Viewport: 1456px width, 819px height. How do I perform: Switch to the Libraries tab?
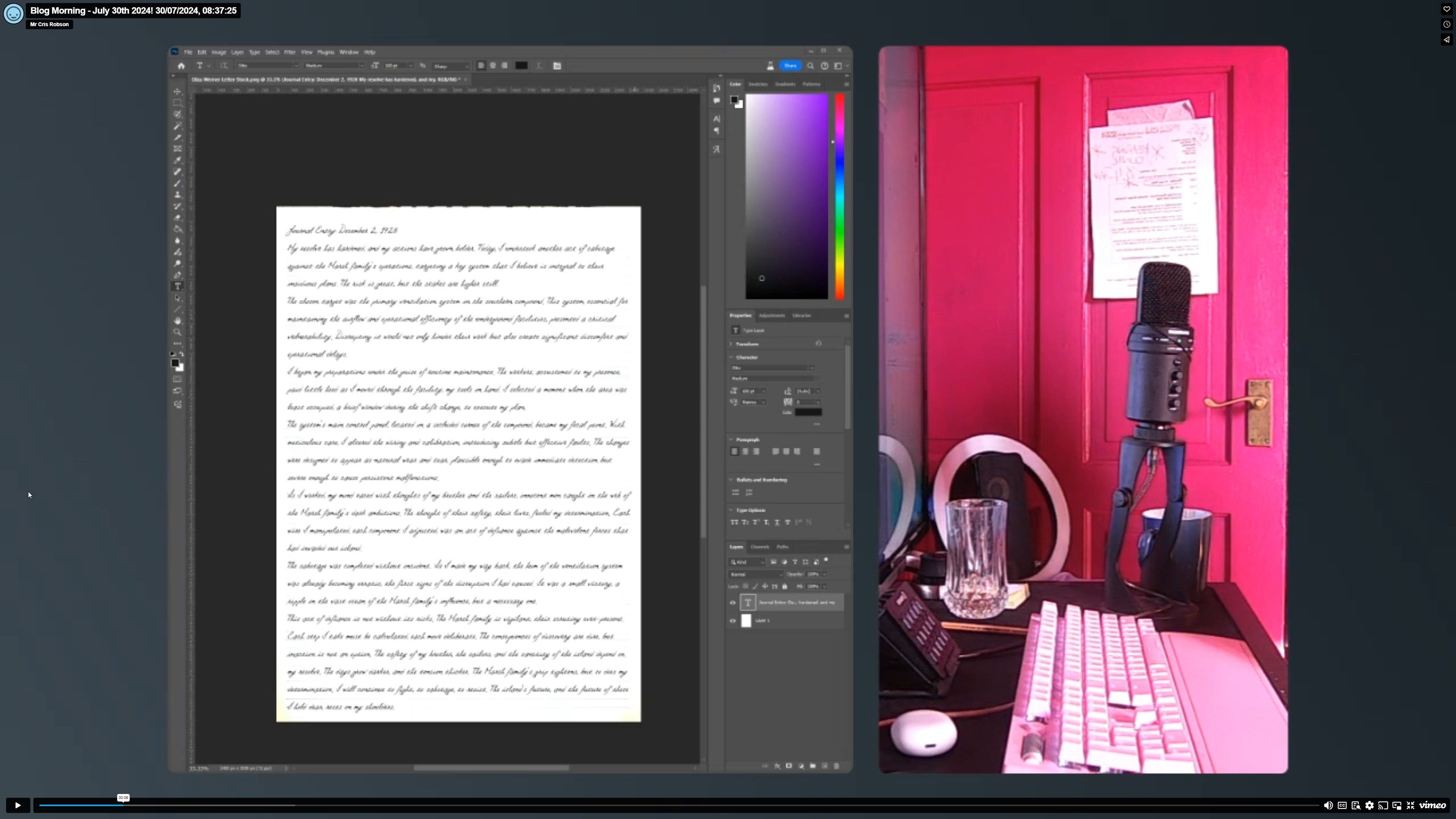click(x=802, y=315)
